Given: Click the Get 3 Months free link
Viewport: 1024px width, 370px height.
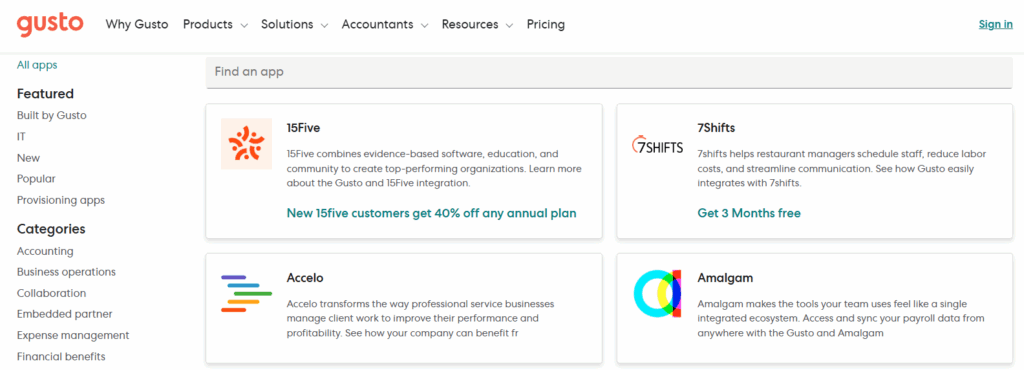Looking at the screenshot, I should pos(749,213).
